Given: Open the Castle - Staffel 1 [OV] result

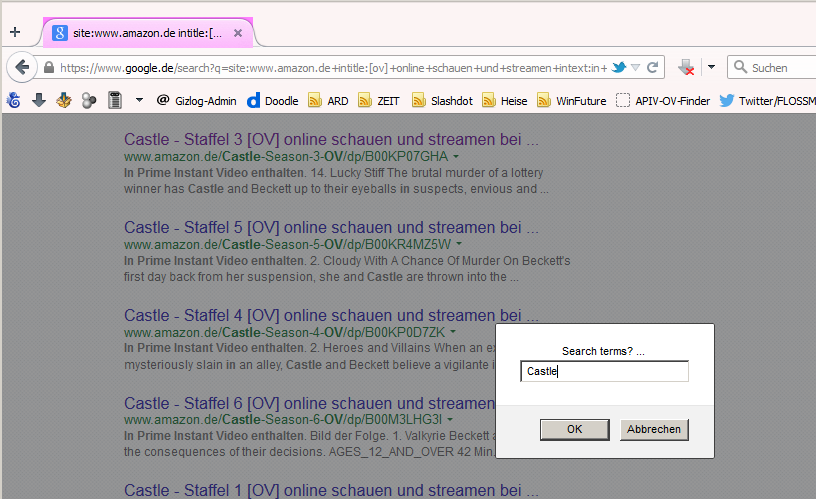Looking at the screenshot, I should (331, 490).
